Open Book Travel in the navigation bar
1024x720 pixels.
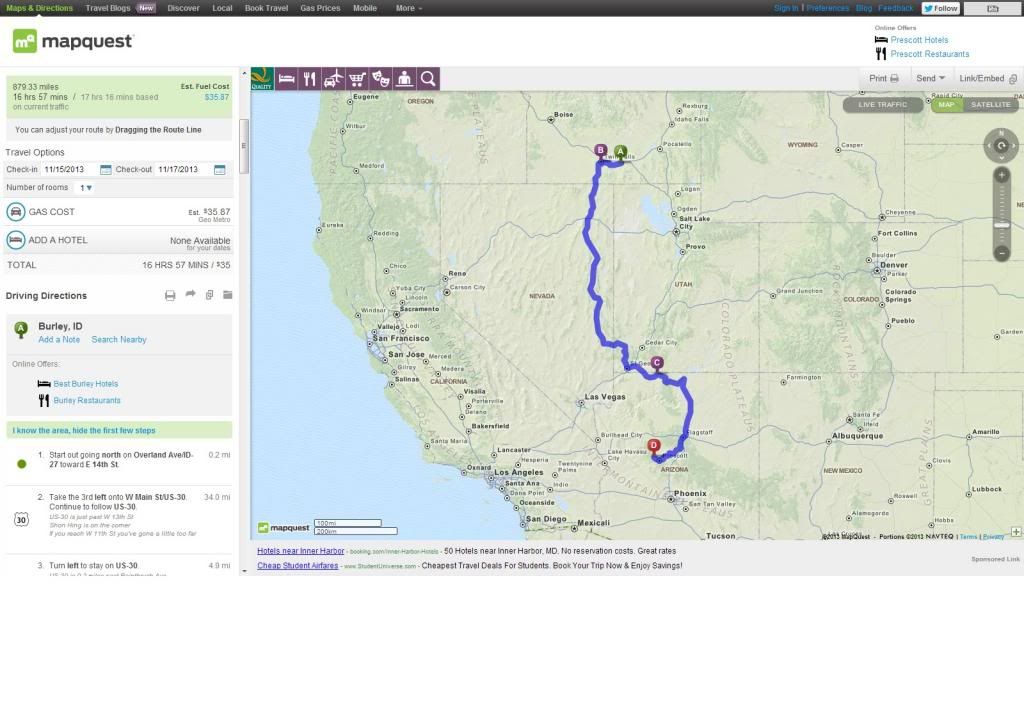266,8
